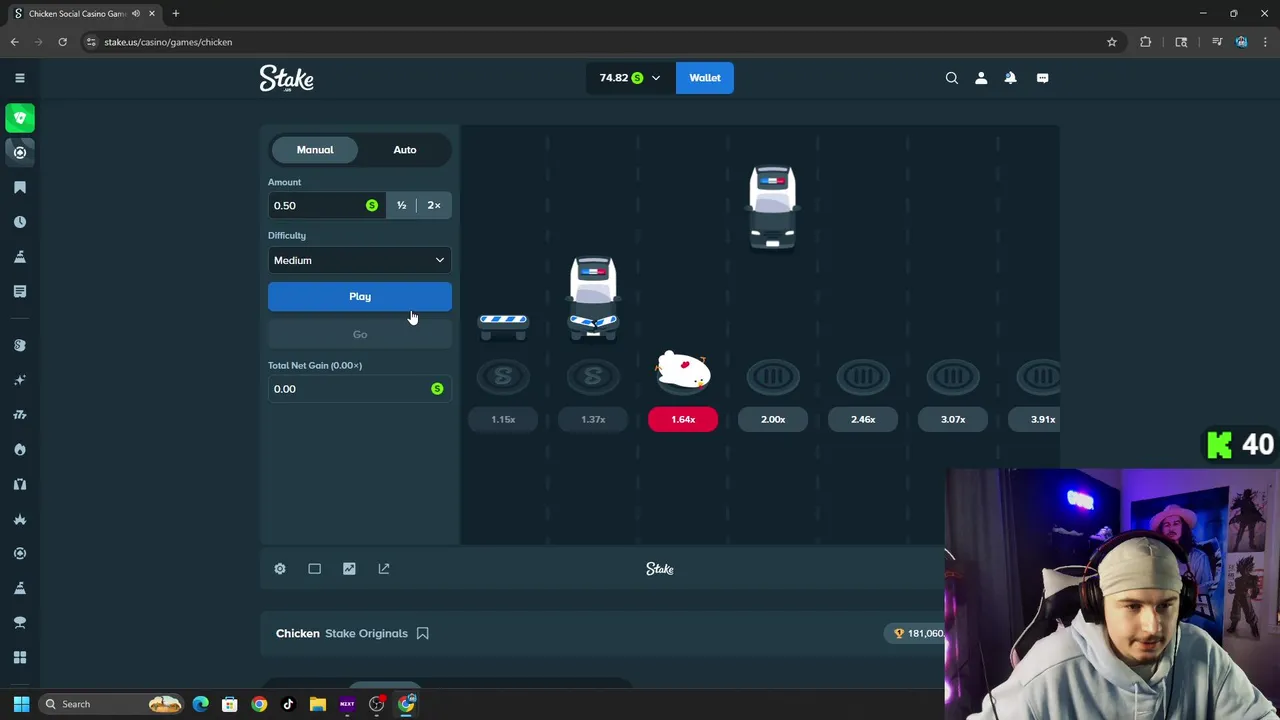1280x720 pixels.
Task: Open Chrome profile avatar
Action: tap(1241, 42)
